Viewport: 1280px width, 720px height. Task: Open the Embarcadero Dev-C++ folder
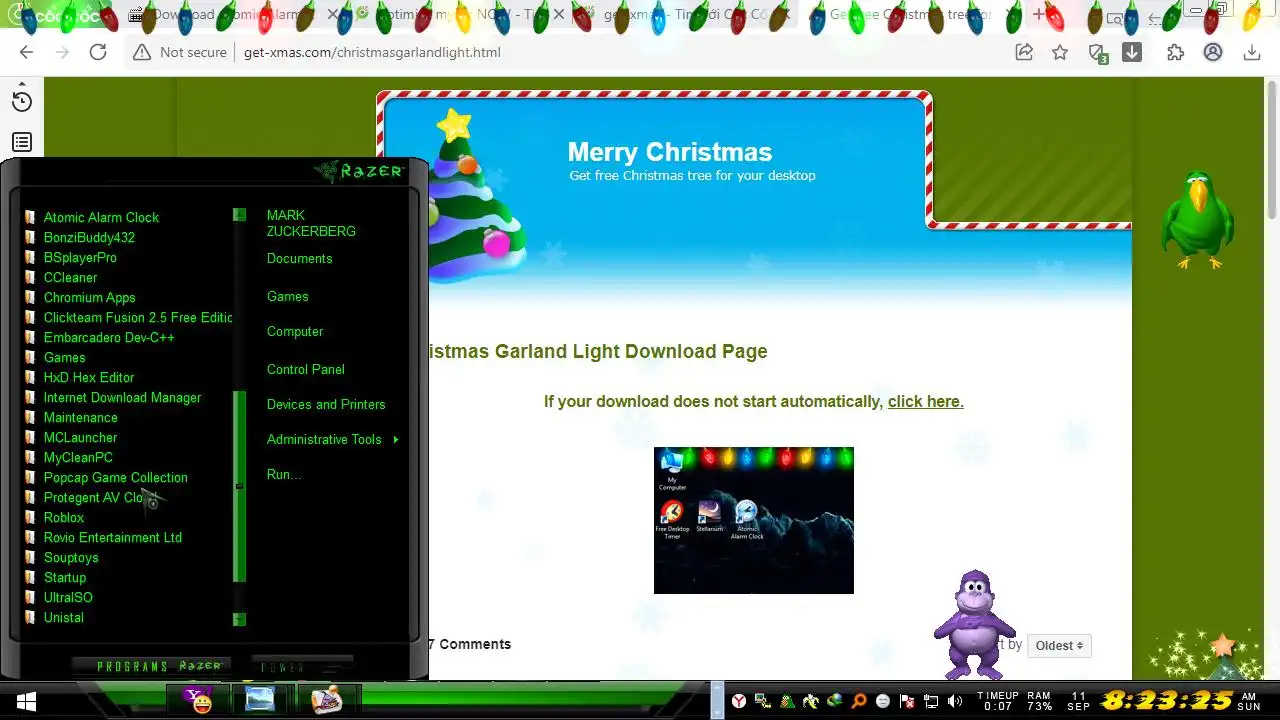coord(109,337)
